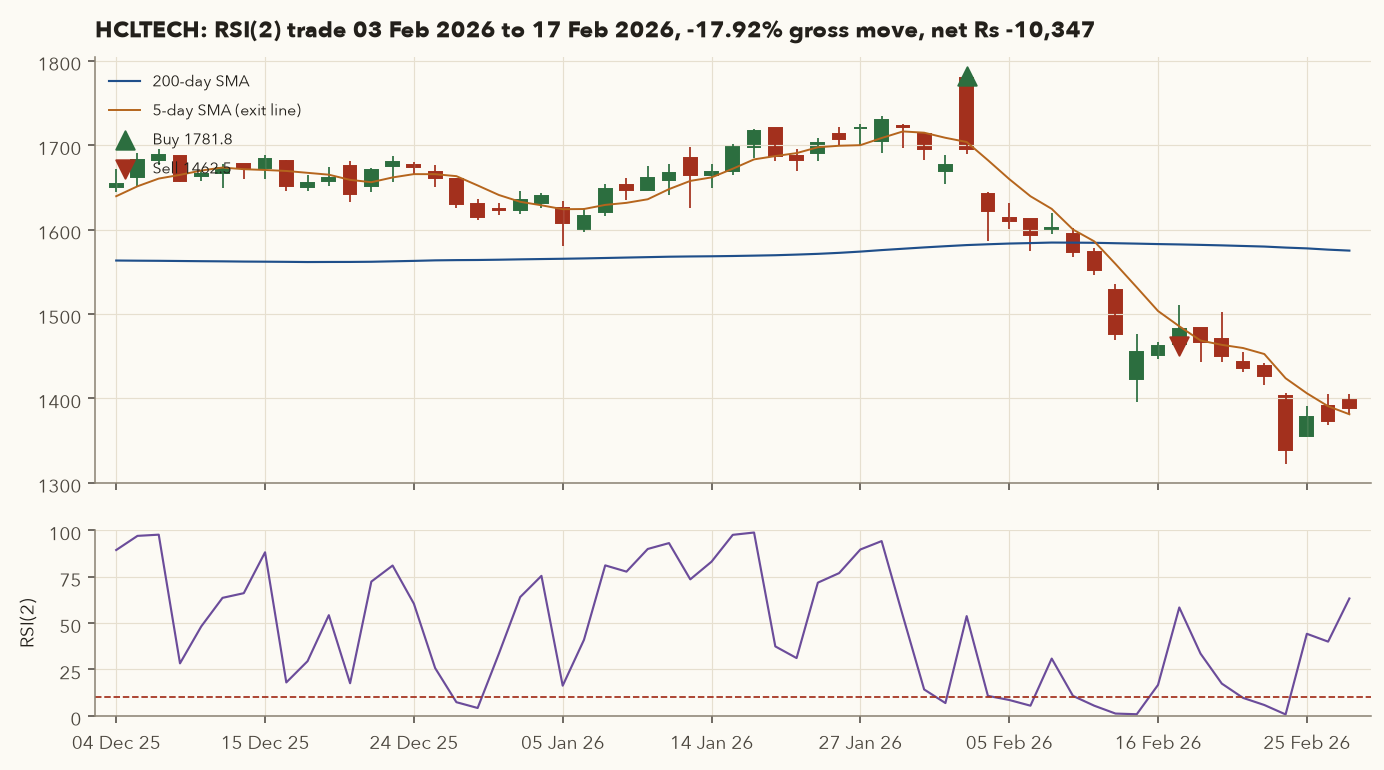Click the red sell triangle legend icon
The image size is (1384, 770).
tap(125, 170)
